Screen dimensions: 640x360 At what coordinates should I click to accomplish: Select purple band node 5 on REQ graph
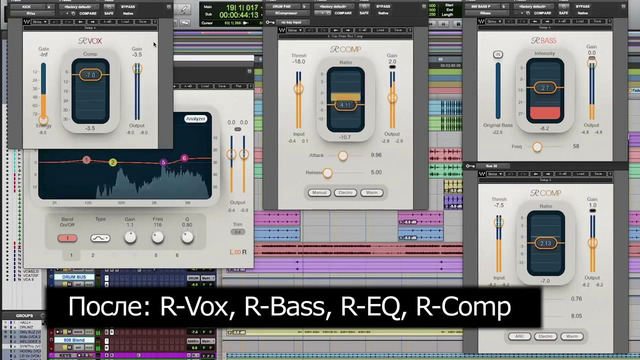pyautogui.click(x=163, y=162)
